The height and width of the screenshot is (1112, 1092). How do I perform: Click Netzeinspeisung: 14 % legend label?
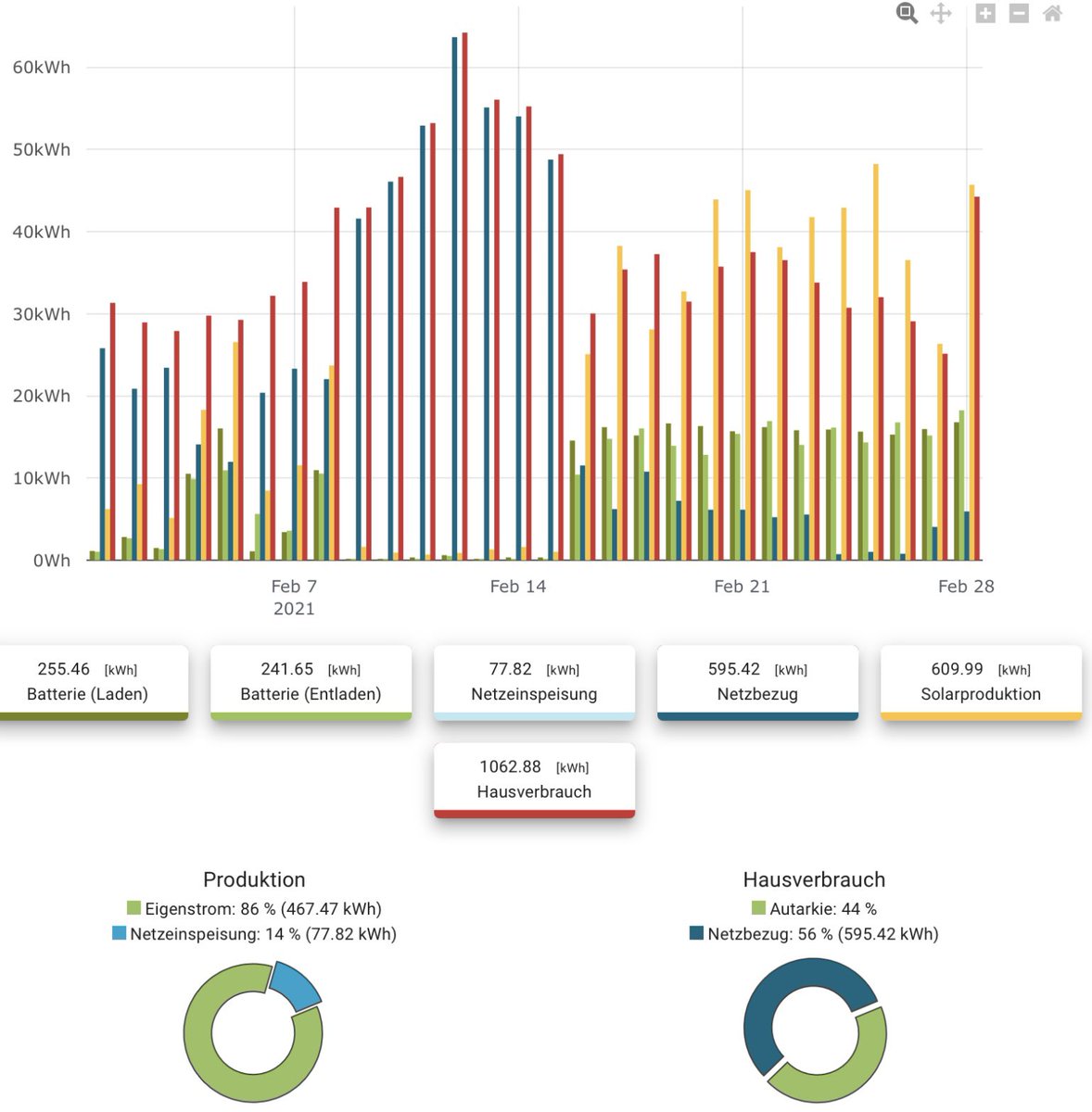point(263,934)
